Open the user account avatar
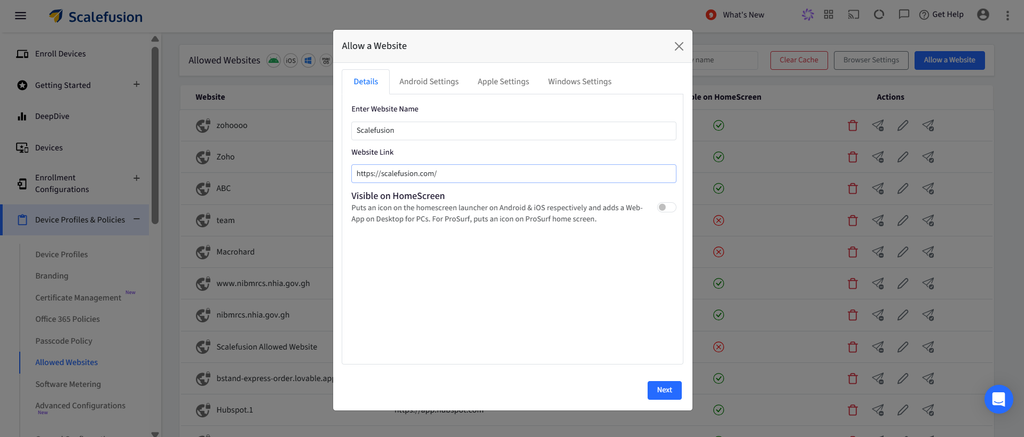 coord(983,14)
